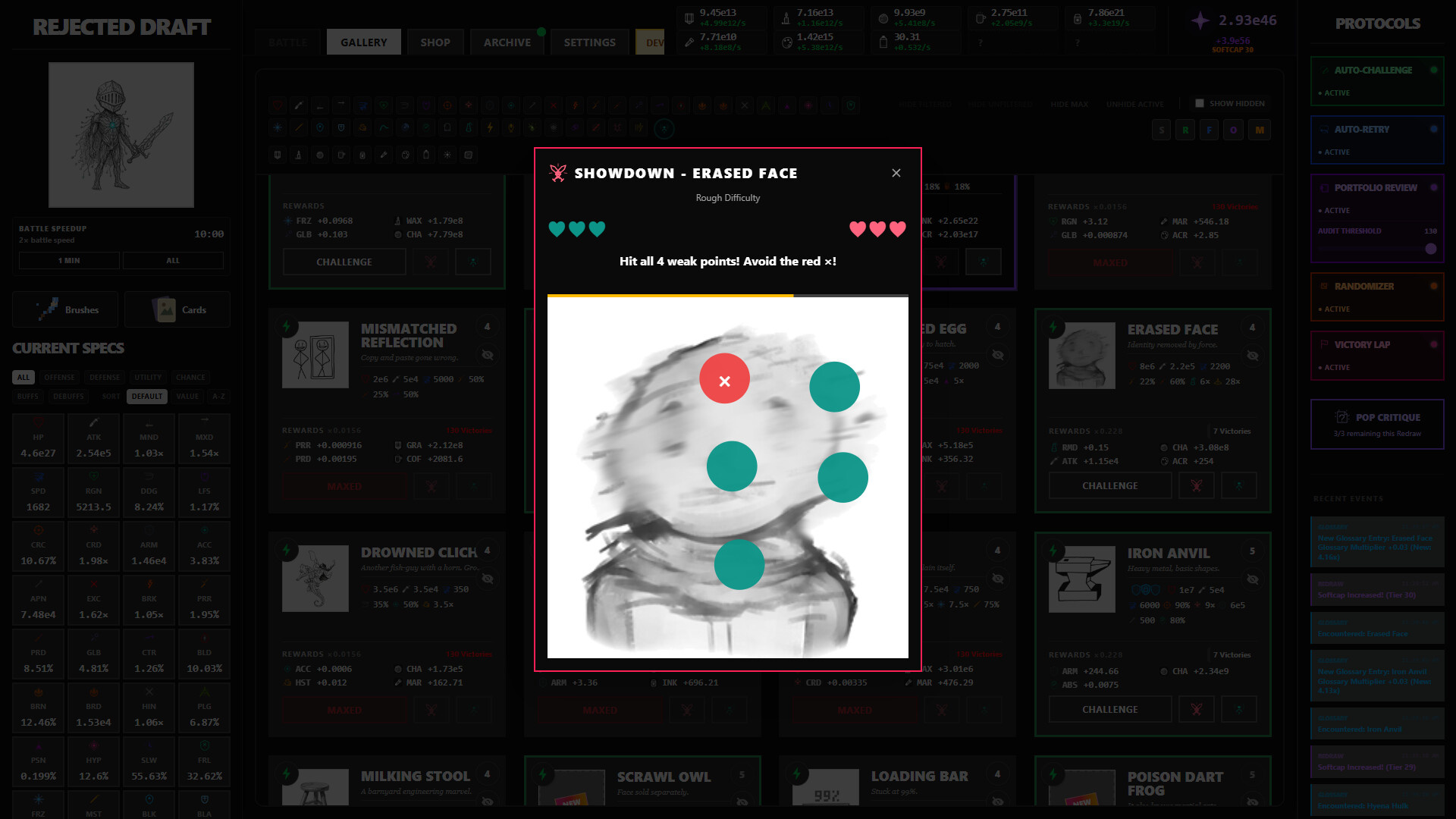Open the Settings tab

tap(589, 42)
